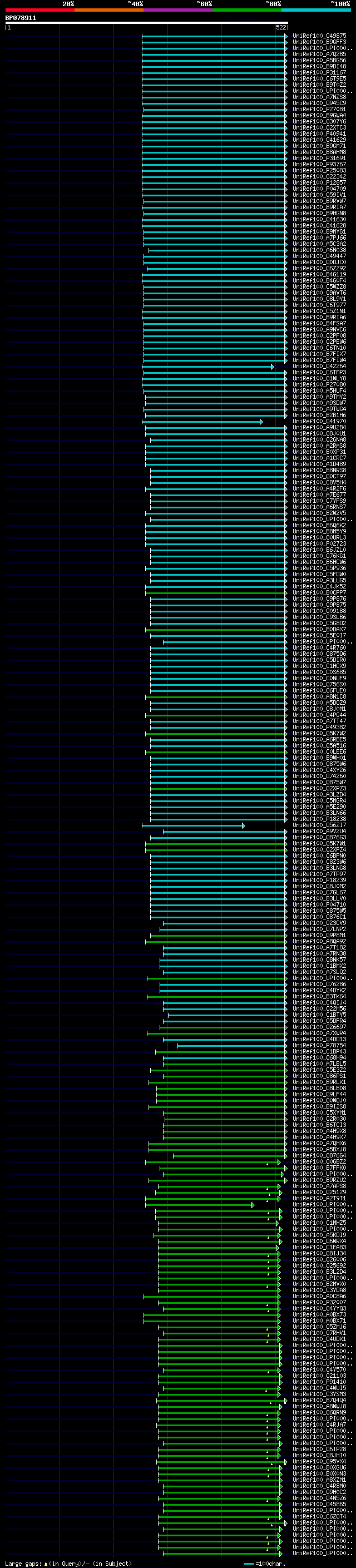Click the UniRef100_Q23CV9 label
The height and width of the screenshot is (1568, 356).
click(319, 923)
